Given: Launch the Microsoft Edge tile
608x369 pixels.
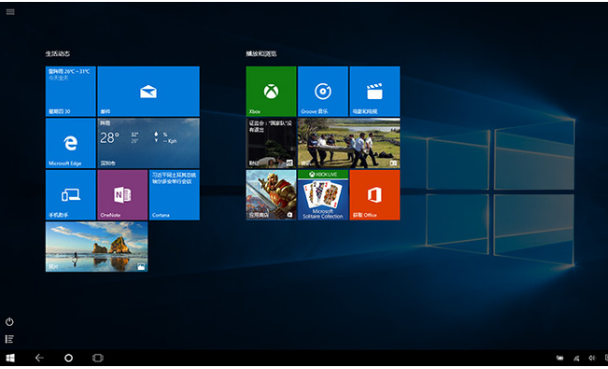Looking at the screenshot, I should point(71,143).
